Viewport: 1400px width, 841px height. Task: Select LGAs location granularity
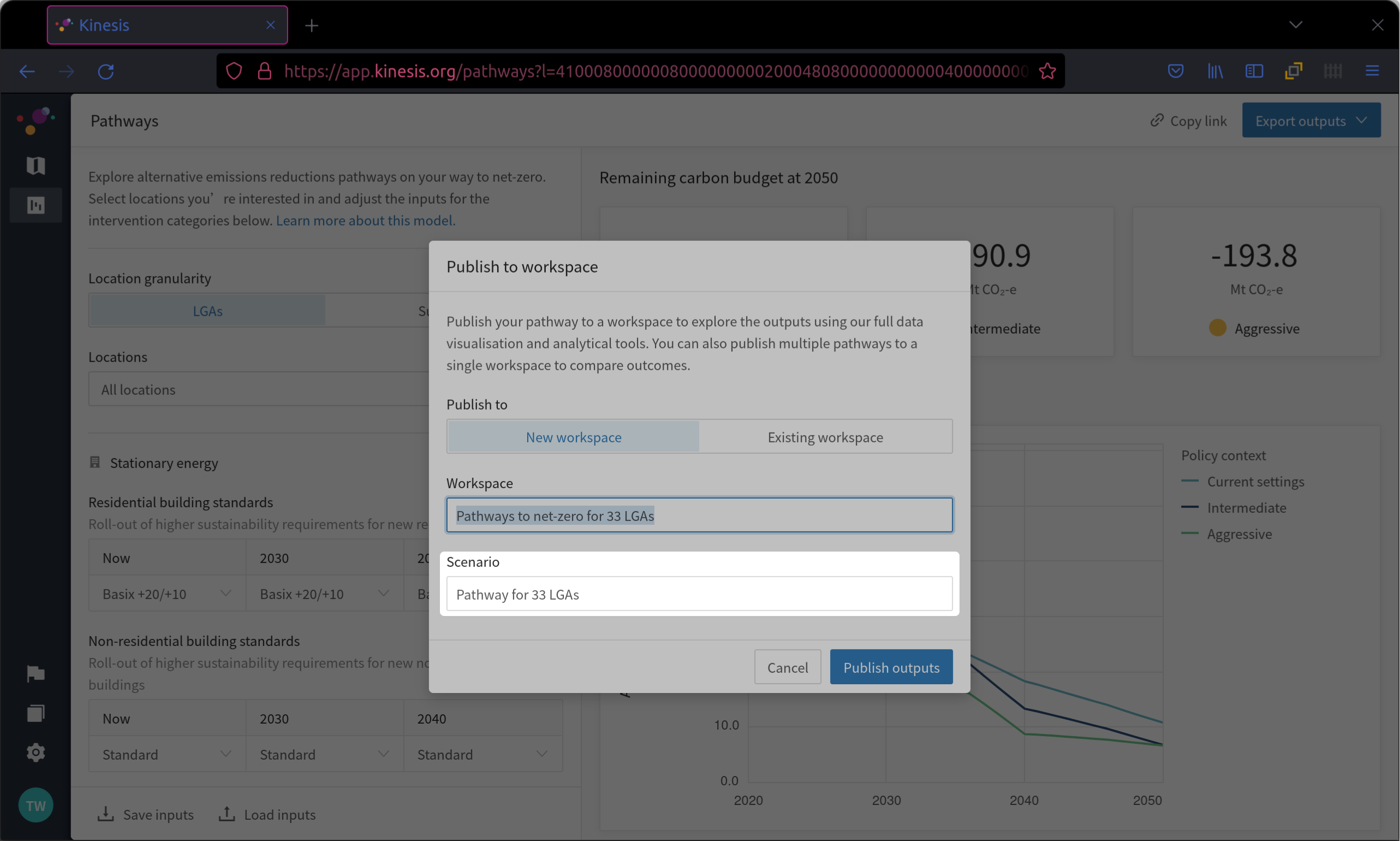[207, 311]
